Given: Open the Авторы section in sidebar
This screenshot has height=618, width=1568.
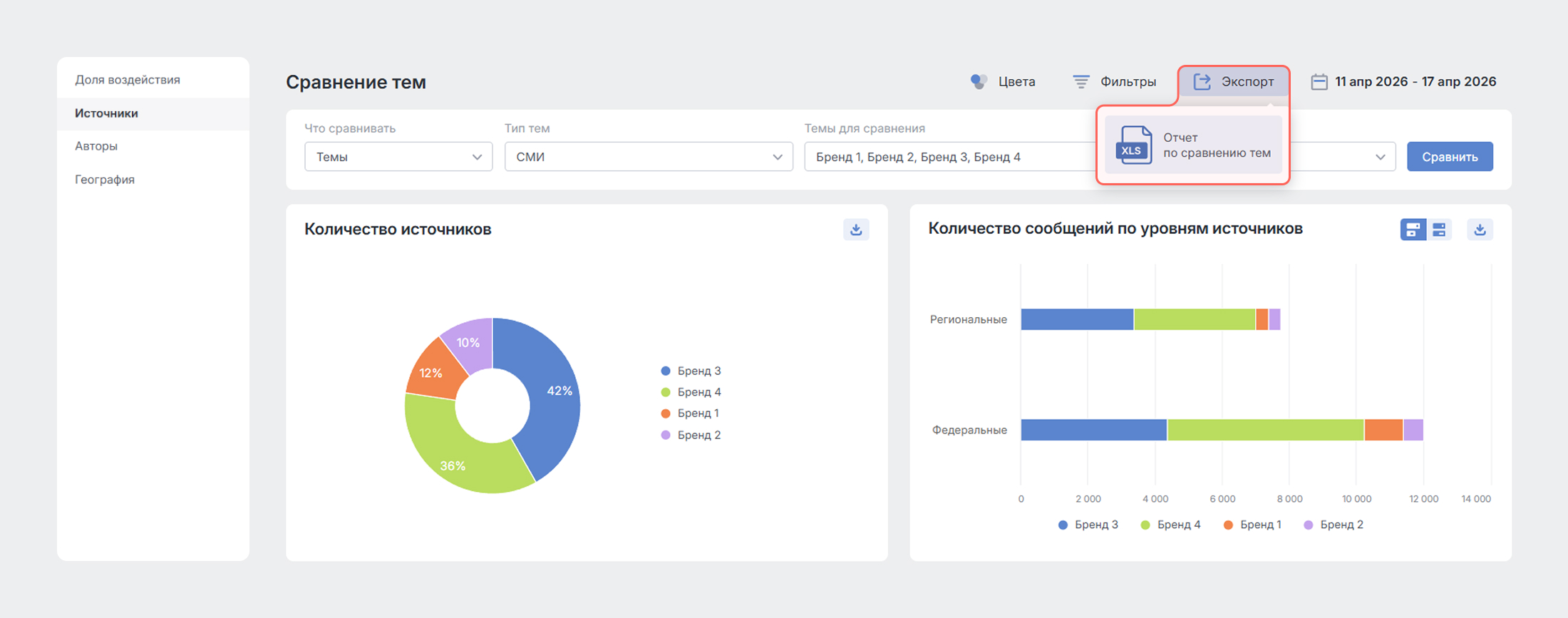Looking at the screenshot, I should [x=96, y=146].
